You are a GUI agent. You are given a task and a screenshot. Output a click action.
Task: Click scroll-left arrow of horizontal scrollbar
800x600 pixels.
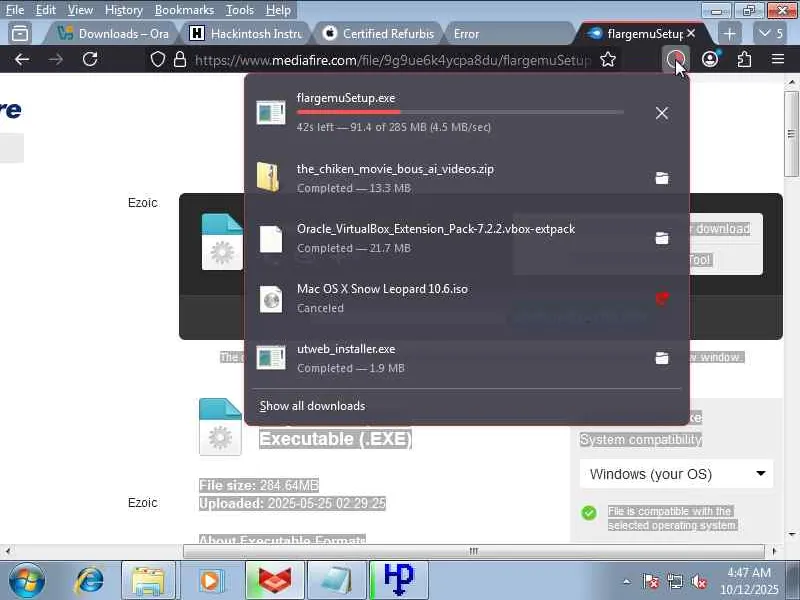tap(7, 551)
